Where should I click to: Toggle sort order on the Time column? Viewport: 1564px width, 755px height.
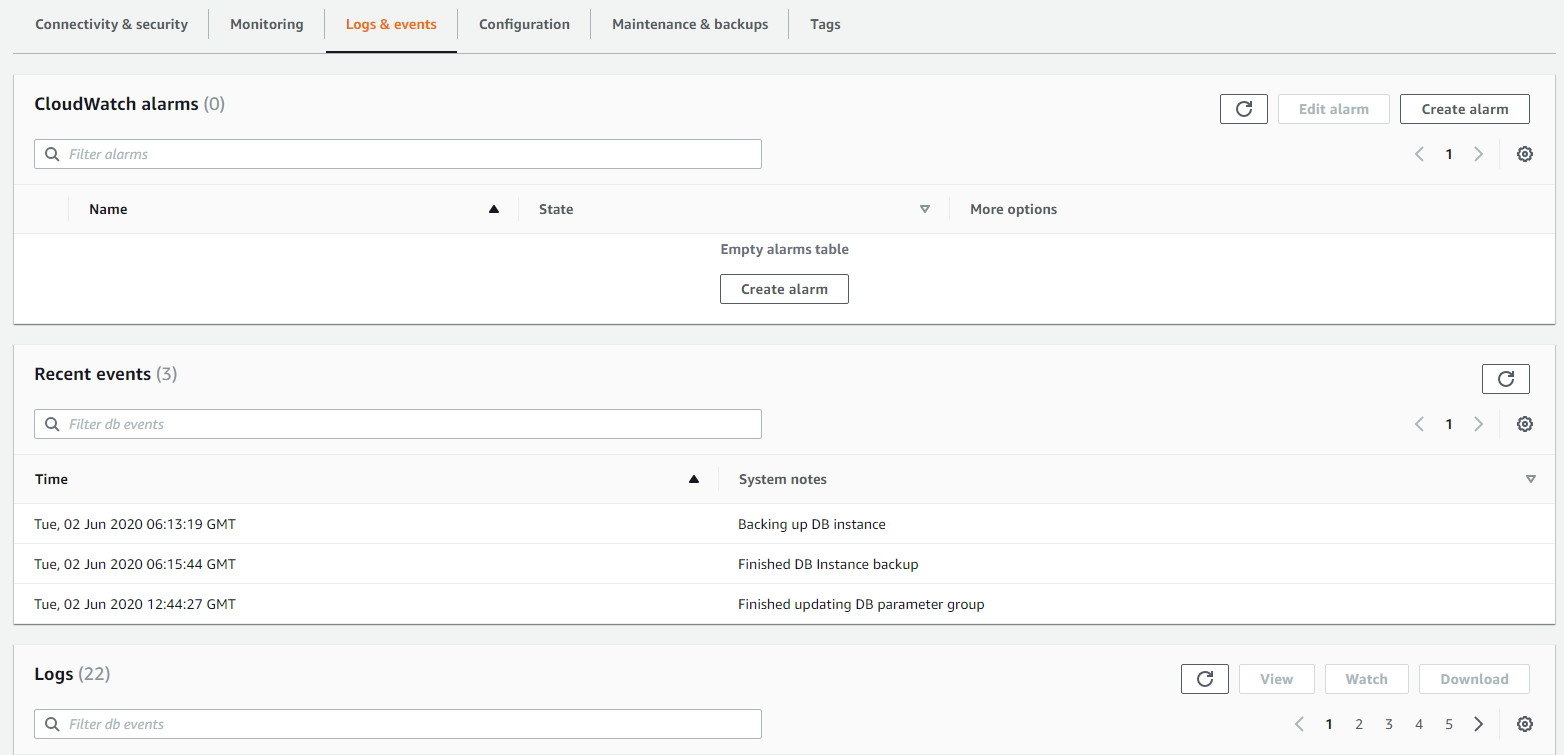point(694,479)
